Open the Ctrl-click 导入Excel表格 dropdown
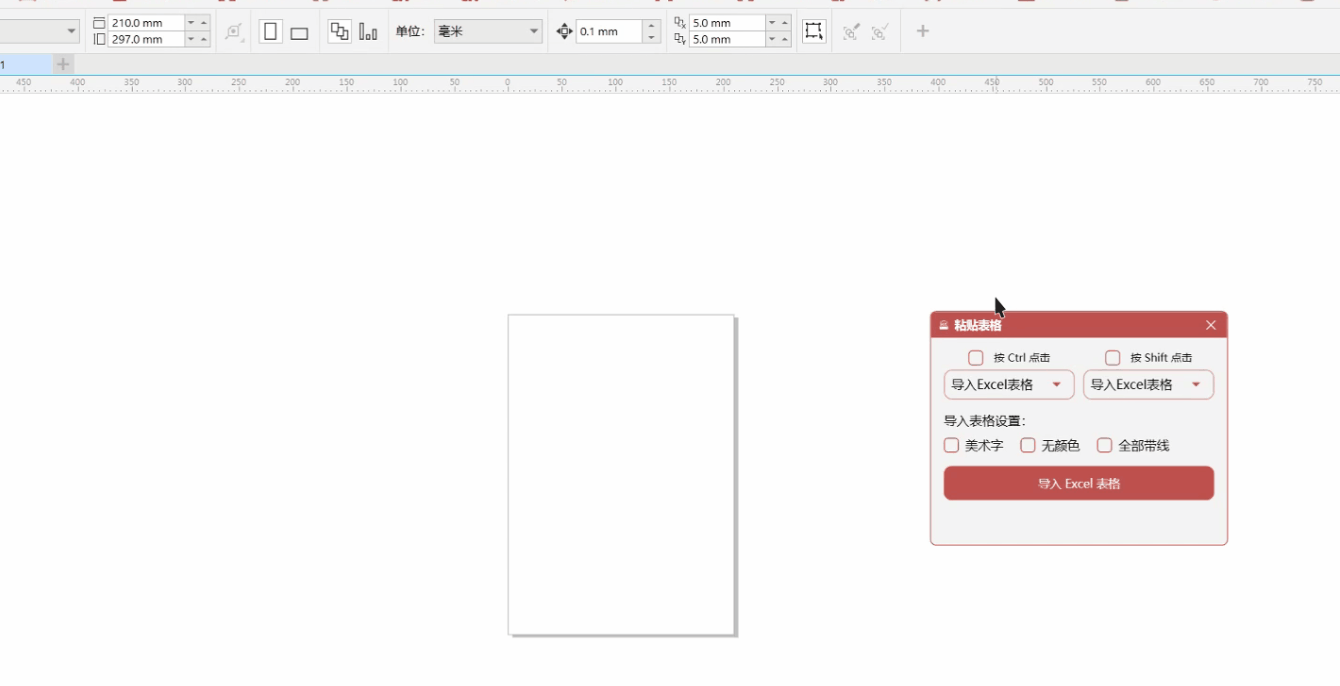1340x686 pixels. [x=1008, y=385]
